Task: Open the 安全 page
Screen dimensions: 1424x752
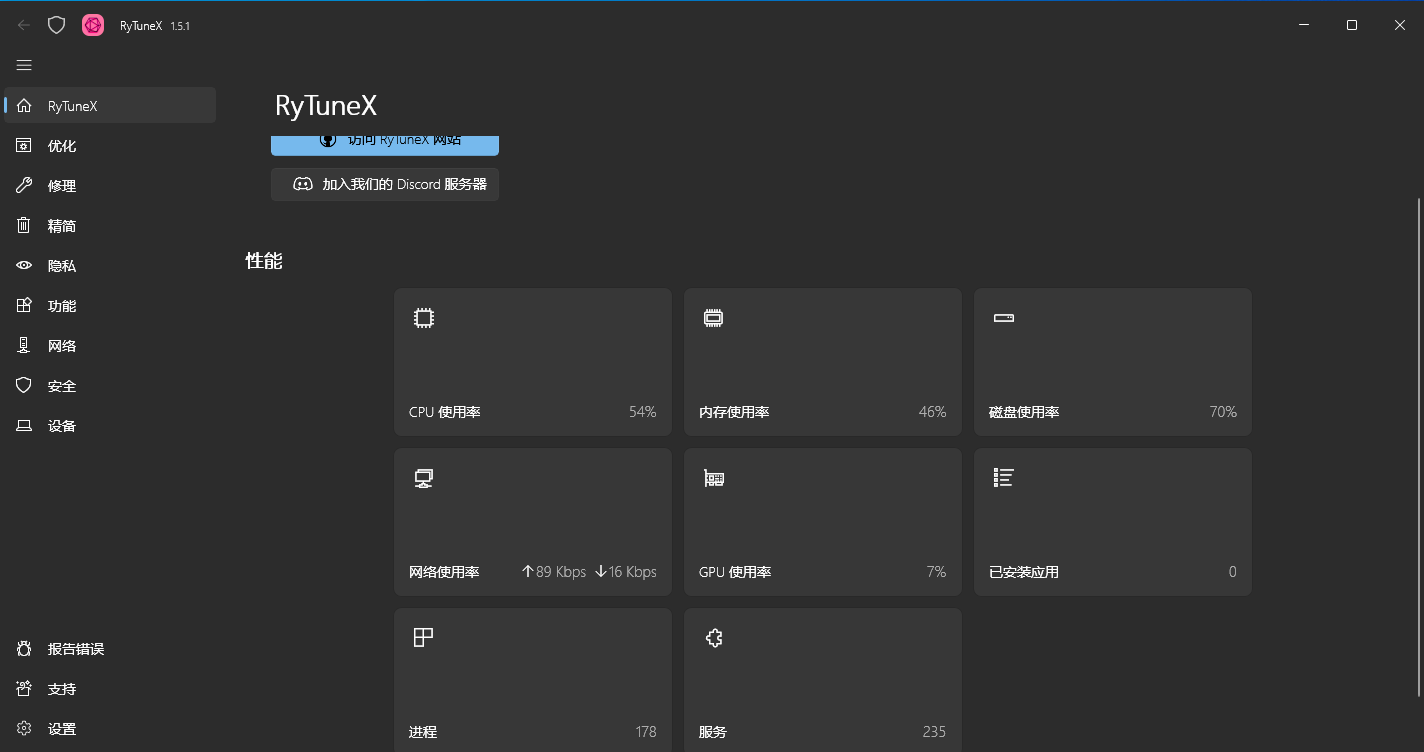Action: tap(110, 386)
